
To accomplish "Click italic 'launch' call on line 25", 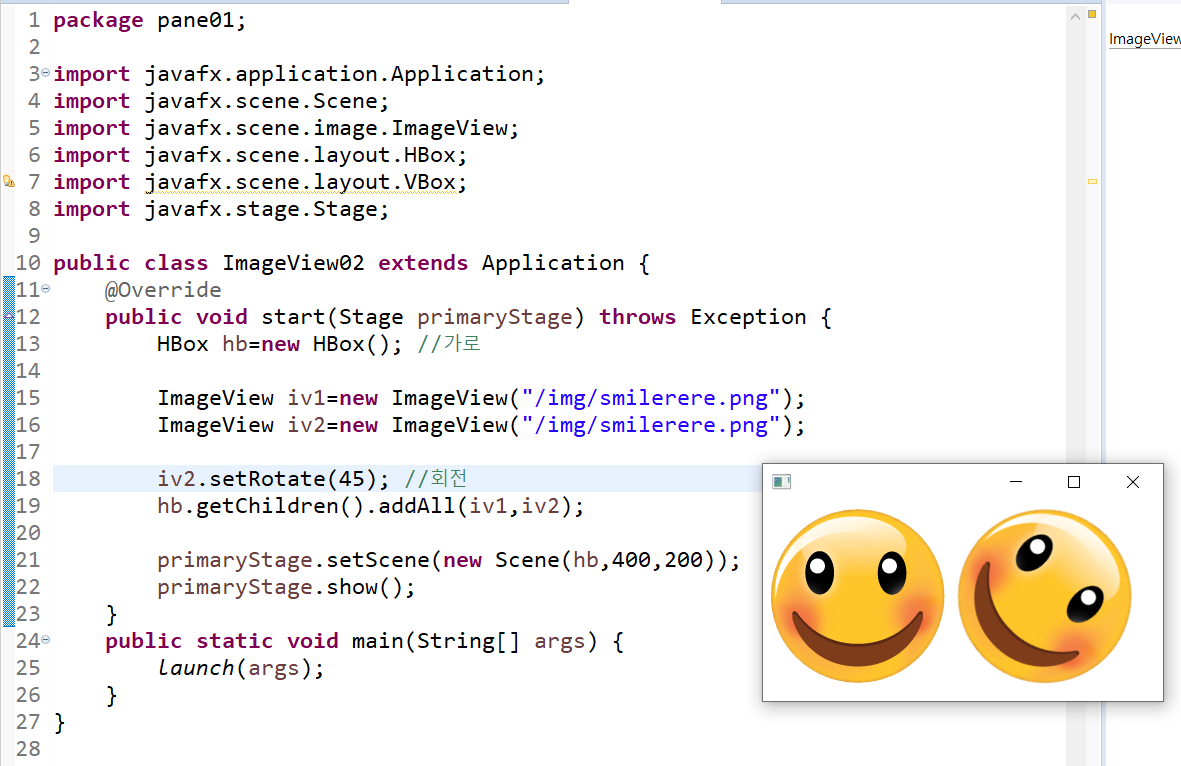I will tap(196, 668).
